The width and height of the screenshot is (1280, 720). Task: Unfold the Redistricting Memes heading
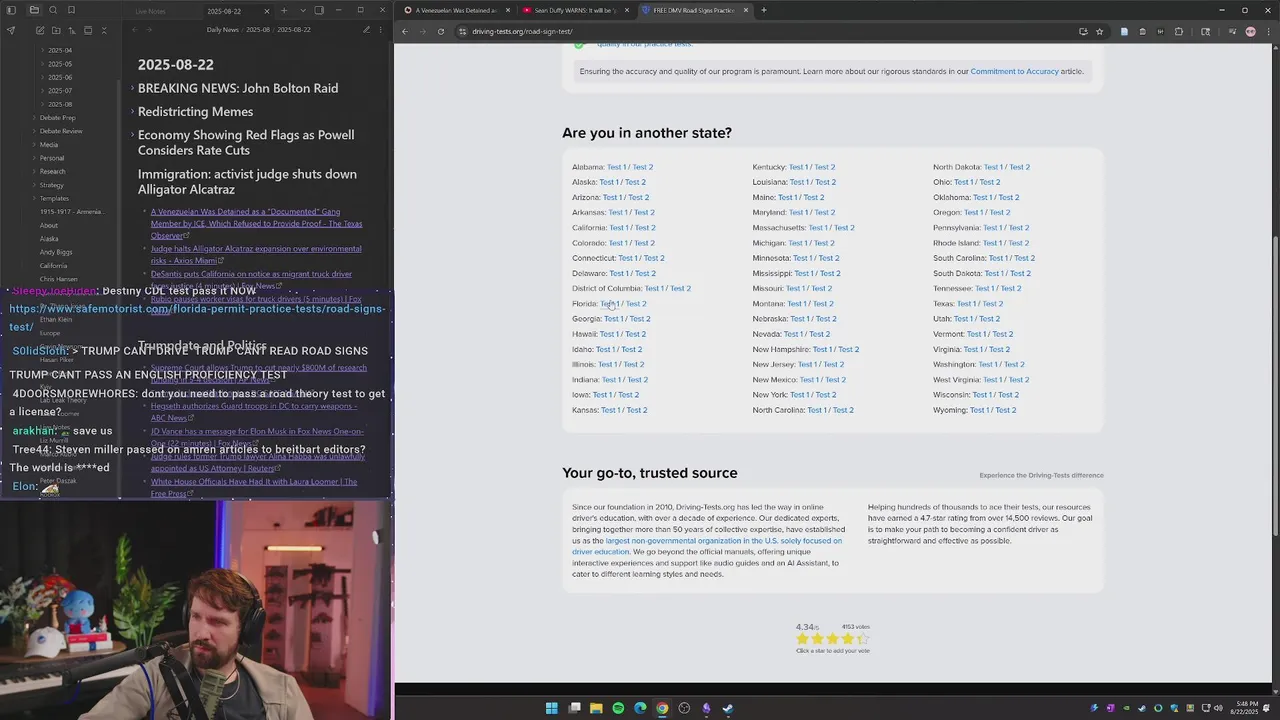point(131,112)
